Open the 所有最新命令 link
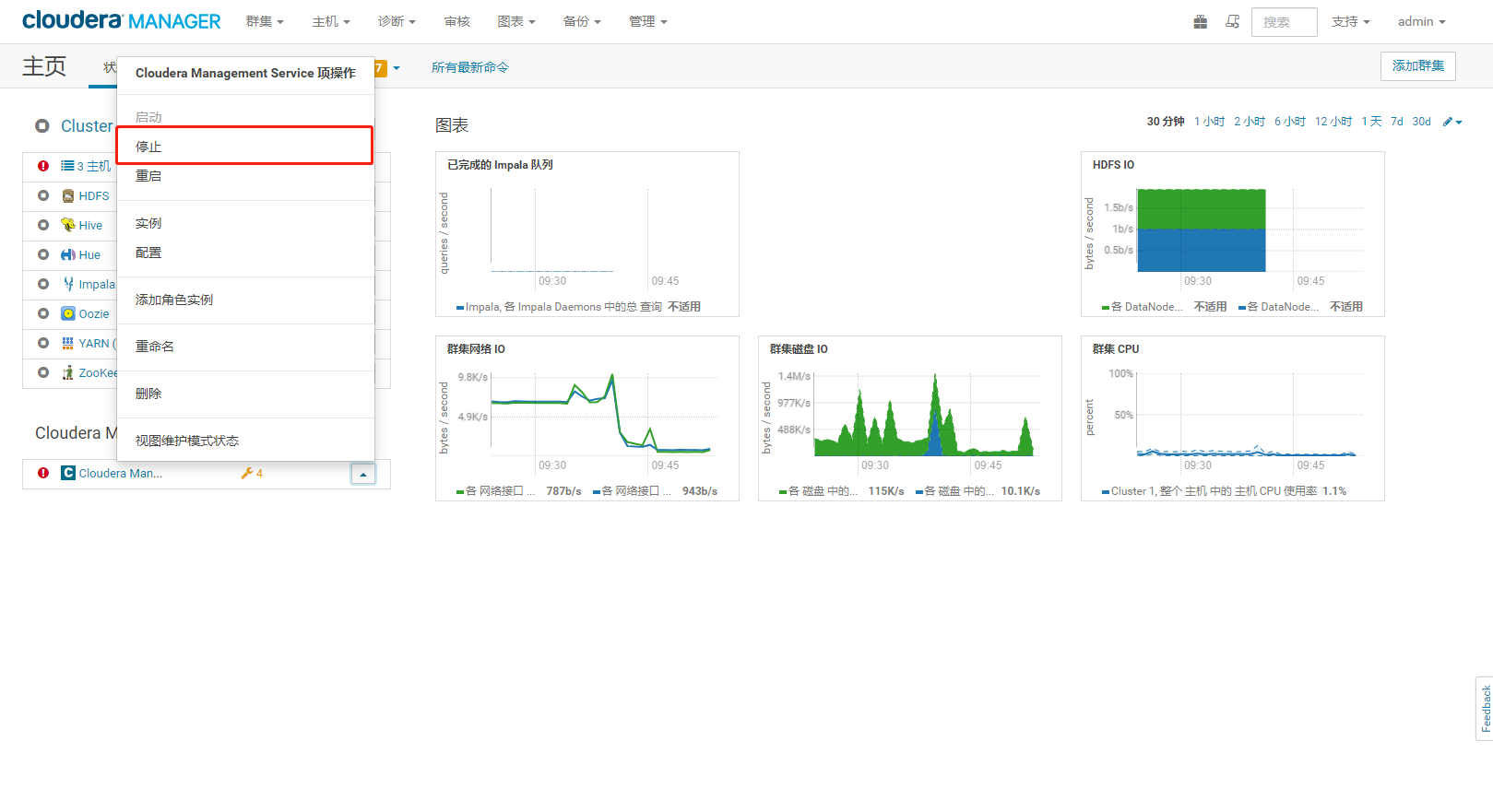Screen dimensions: 1493x812 pos(470,67)
